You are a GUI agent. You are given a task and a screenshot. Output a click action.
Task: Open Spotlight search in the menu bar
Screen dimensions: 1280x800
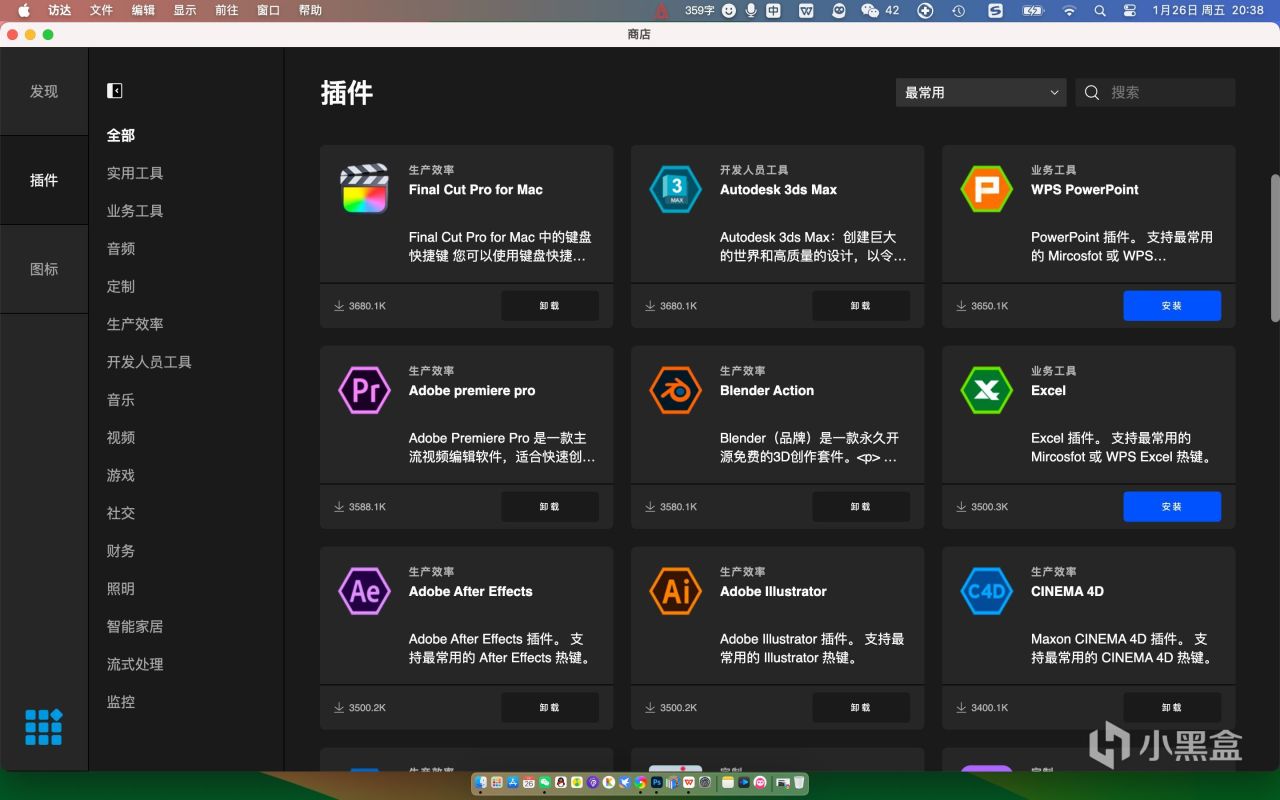click(x=1100, y=10)
